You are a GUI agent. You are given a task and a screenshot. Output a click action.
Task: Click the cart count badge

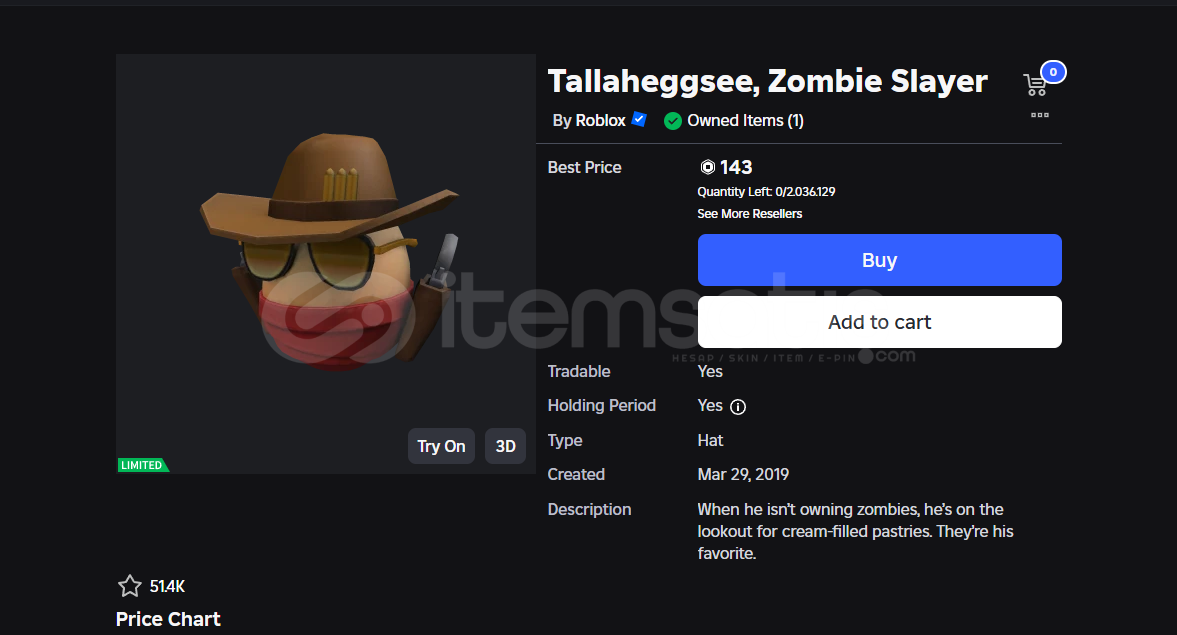pyautogui.click(x=1053, y=72)
